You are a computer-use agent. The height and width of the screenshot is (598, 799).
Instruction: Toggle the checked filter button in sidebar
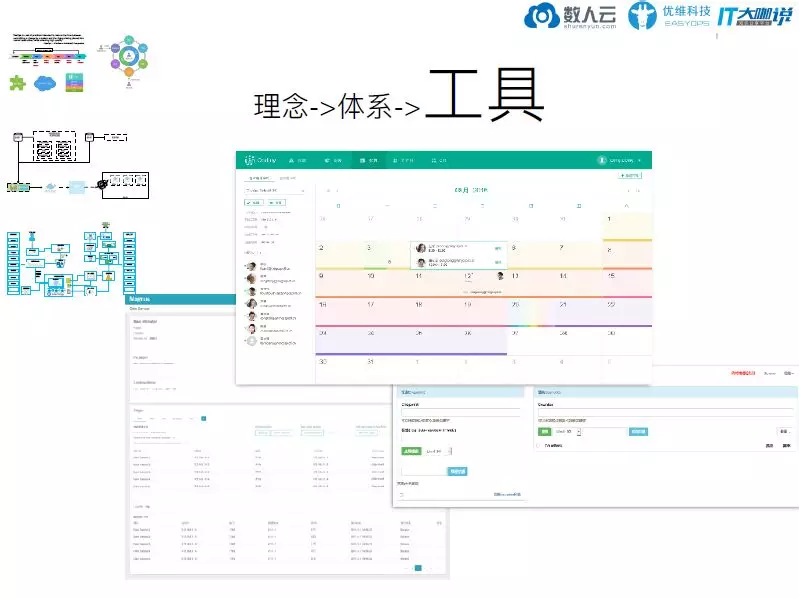(253, 203)
